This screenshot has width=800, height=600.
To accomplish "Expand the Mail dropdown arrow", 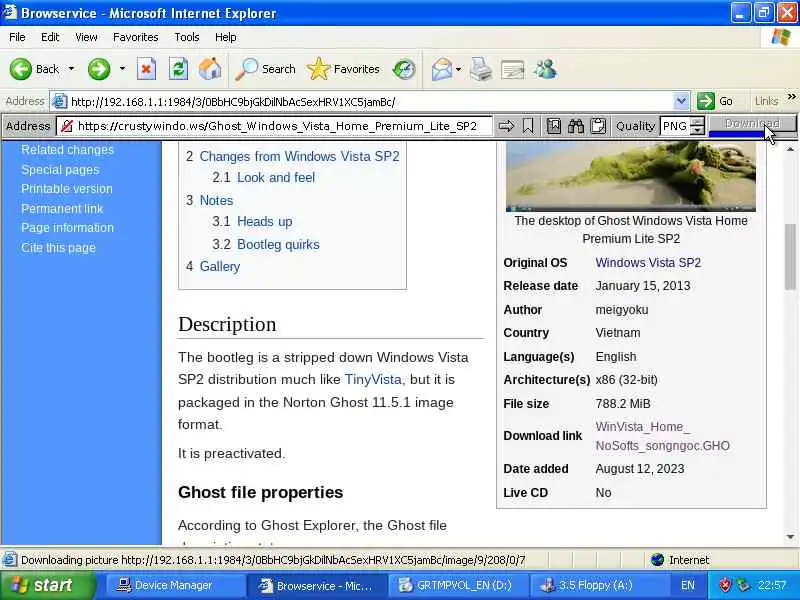I will 458,69.
